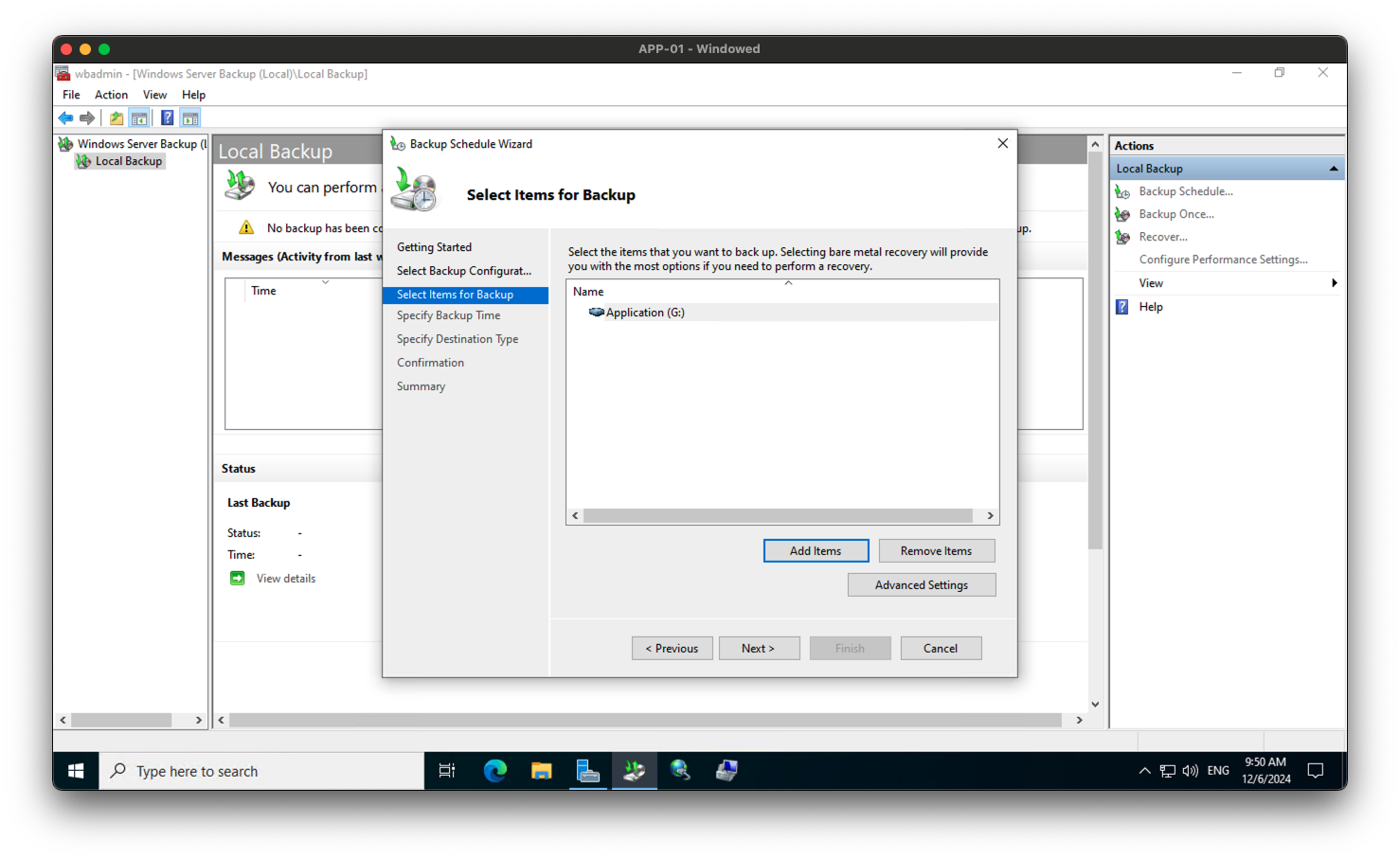Screen dimensions: 1400x860
Task: Click the View details icon under Last Backup
Action: [x=236, y=578]
